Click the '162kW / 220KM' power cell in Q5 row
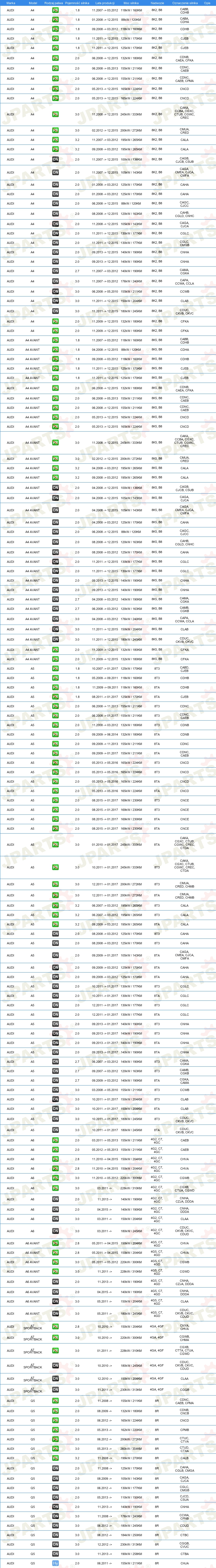The width and height of the screenshot is (216, 1568). [x=131, y=1430]
